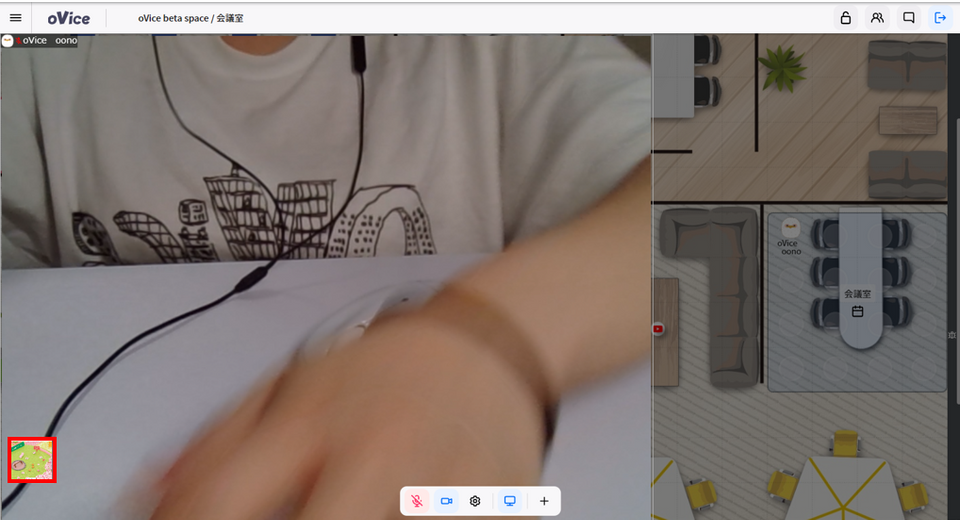960x520 pixels.
Task: Click the YouTube object on map
Action: point(658,329)
